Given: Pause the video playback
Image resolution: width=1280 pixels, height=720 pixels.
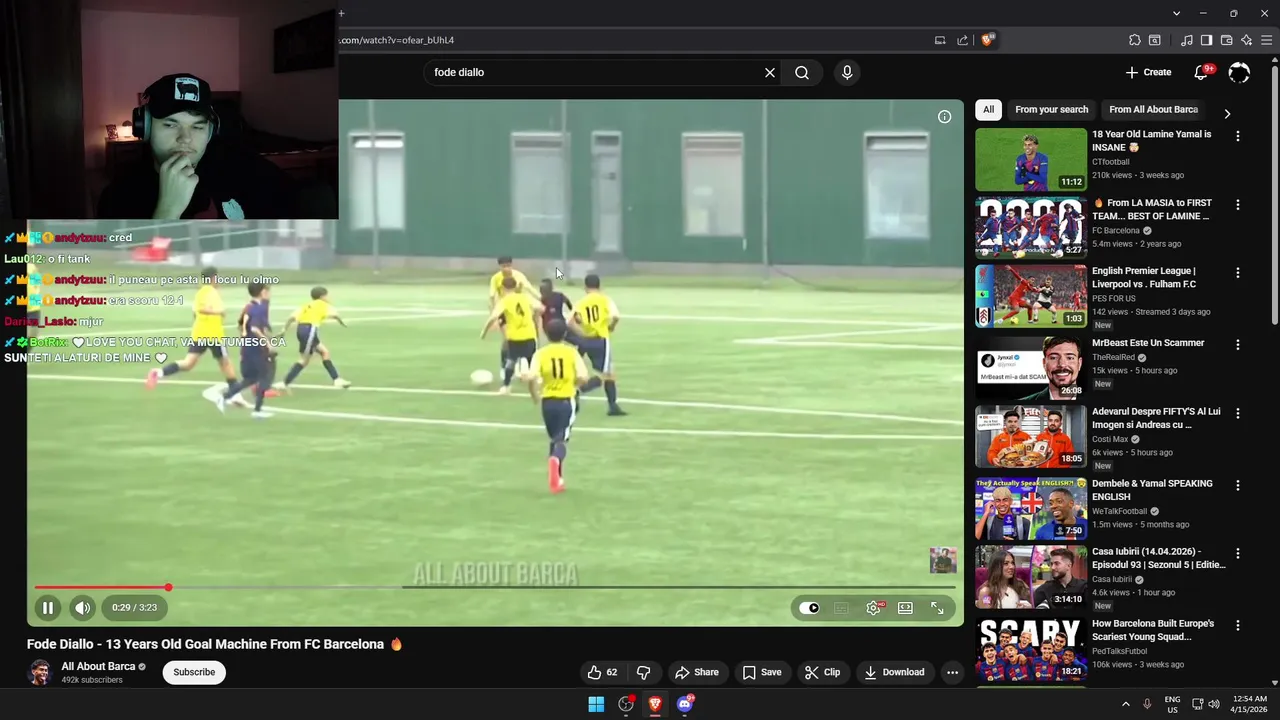Looking at the screenshot, I should tap(47, 607).
